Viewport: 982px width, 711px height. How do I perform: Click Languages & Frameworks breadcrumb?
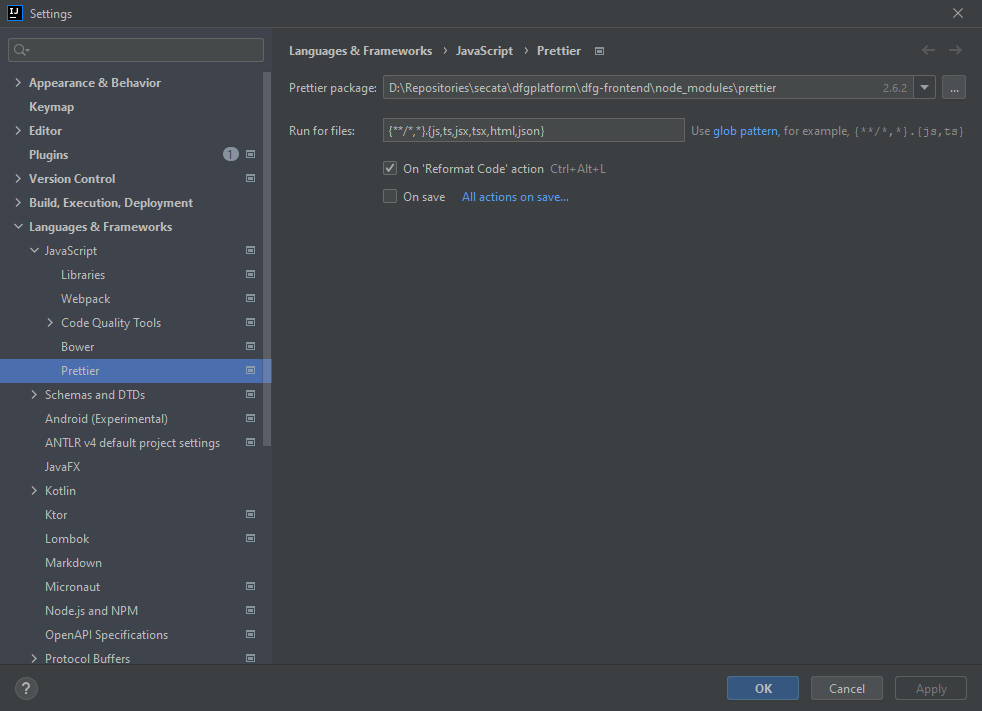(x=361, y=51)
